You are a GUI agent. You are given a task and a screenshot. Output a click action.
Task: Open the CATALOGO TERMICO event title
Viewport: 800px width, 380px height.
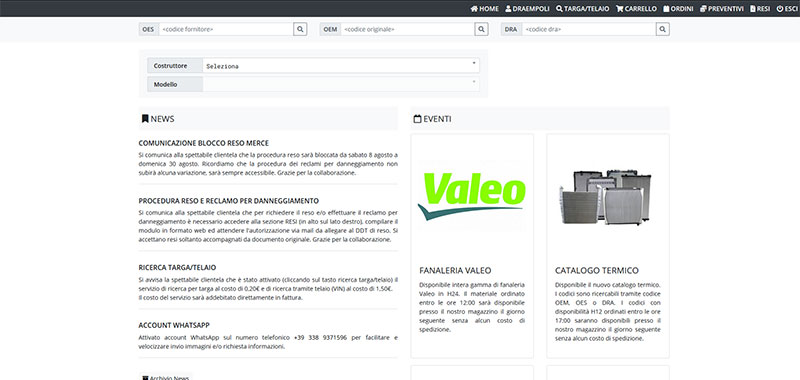click(596, 270)
